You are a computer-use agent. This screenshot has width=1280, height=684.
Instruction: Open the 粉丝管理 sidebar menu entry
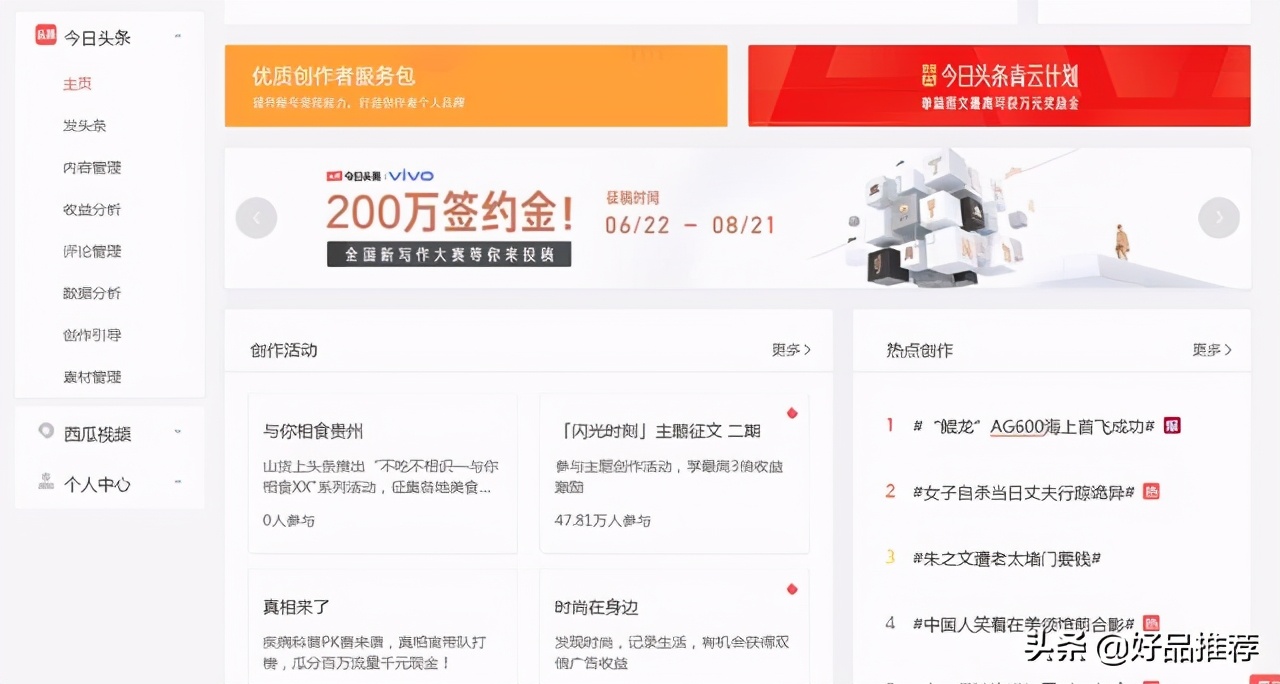[91, 377]
